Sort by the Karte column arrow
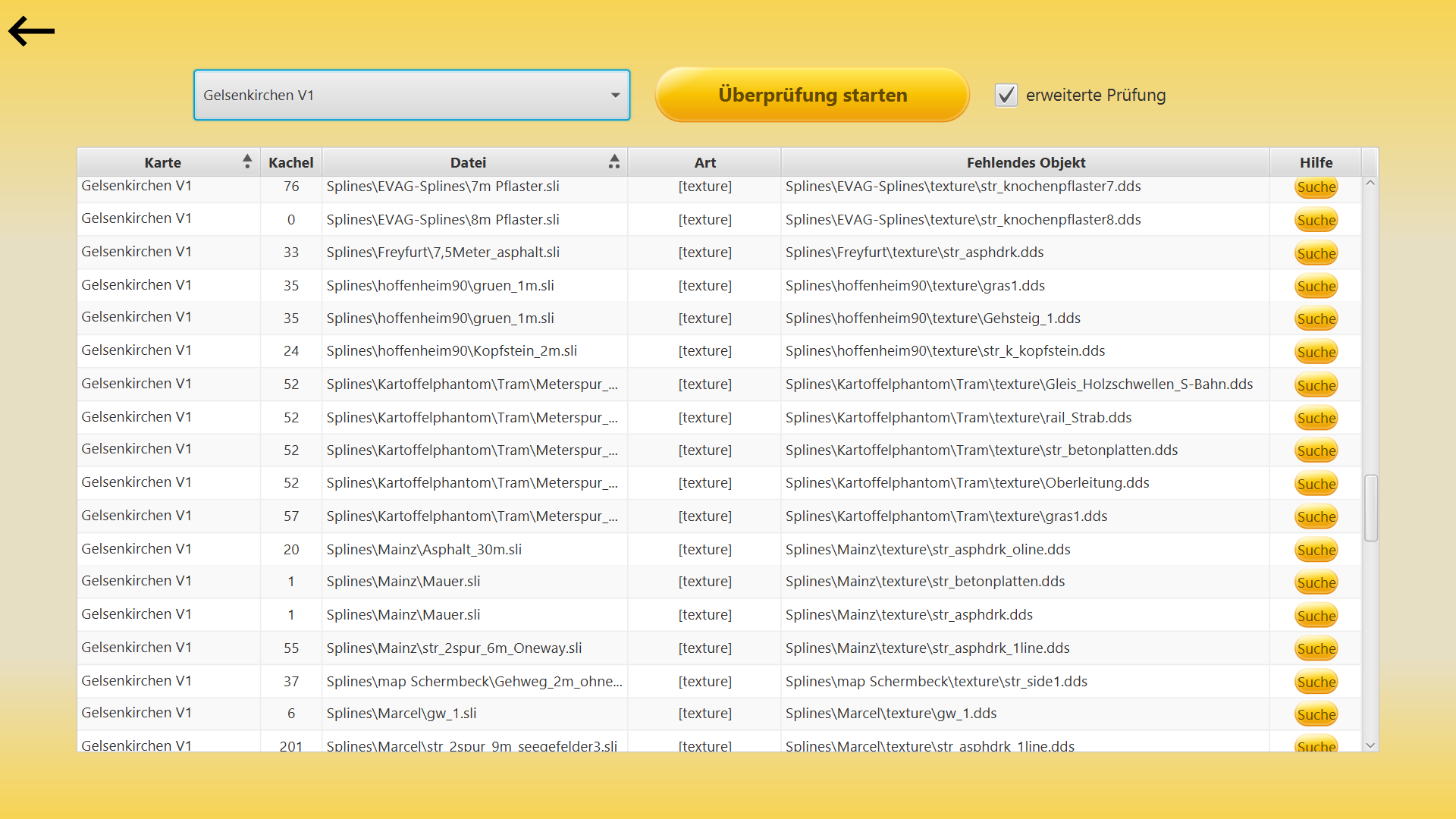 coord(247,162)
